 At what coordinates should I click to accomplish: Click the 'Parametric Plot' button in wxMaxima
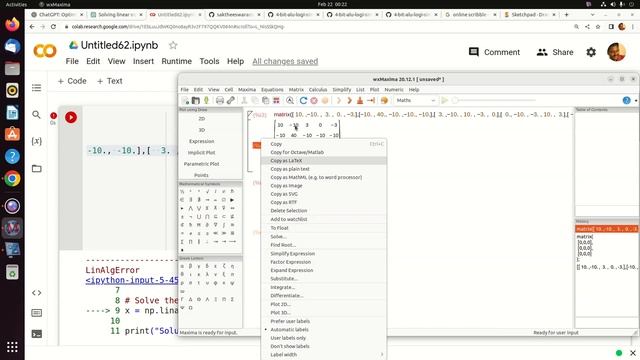click(202, 164)
